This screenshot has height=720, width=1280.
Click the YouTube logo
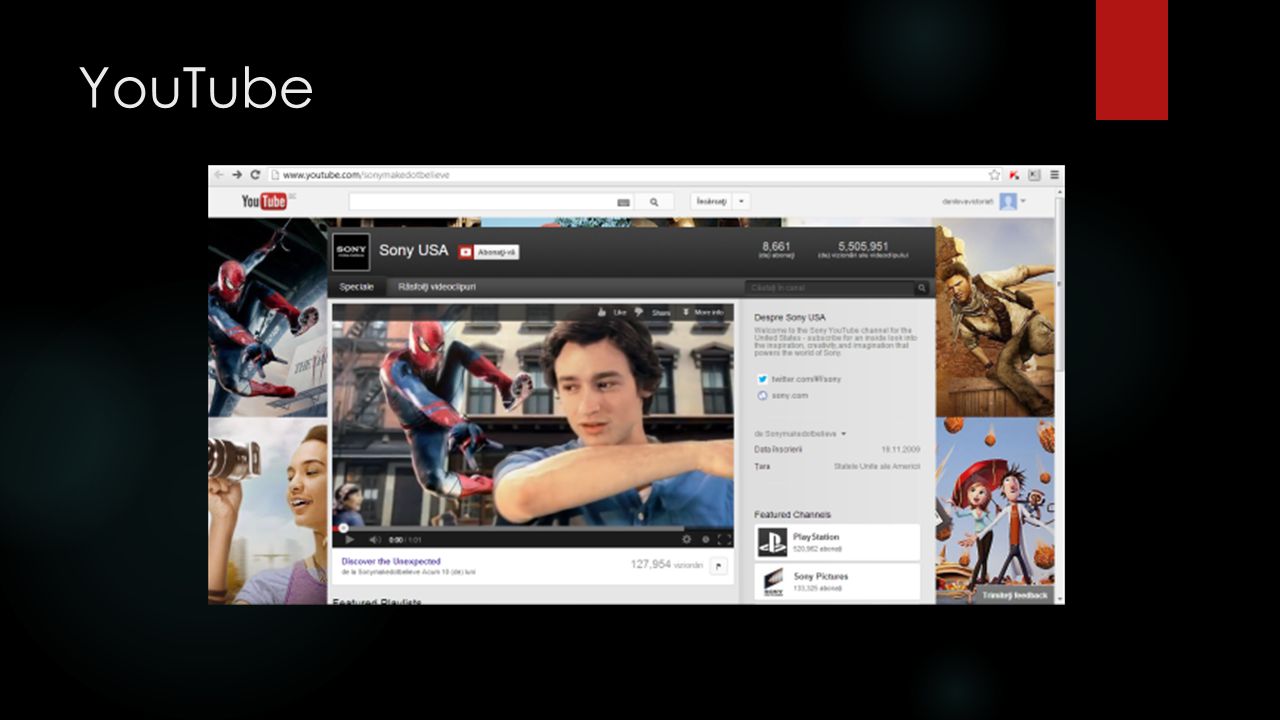(x=265, y=201)
